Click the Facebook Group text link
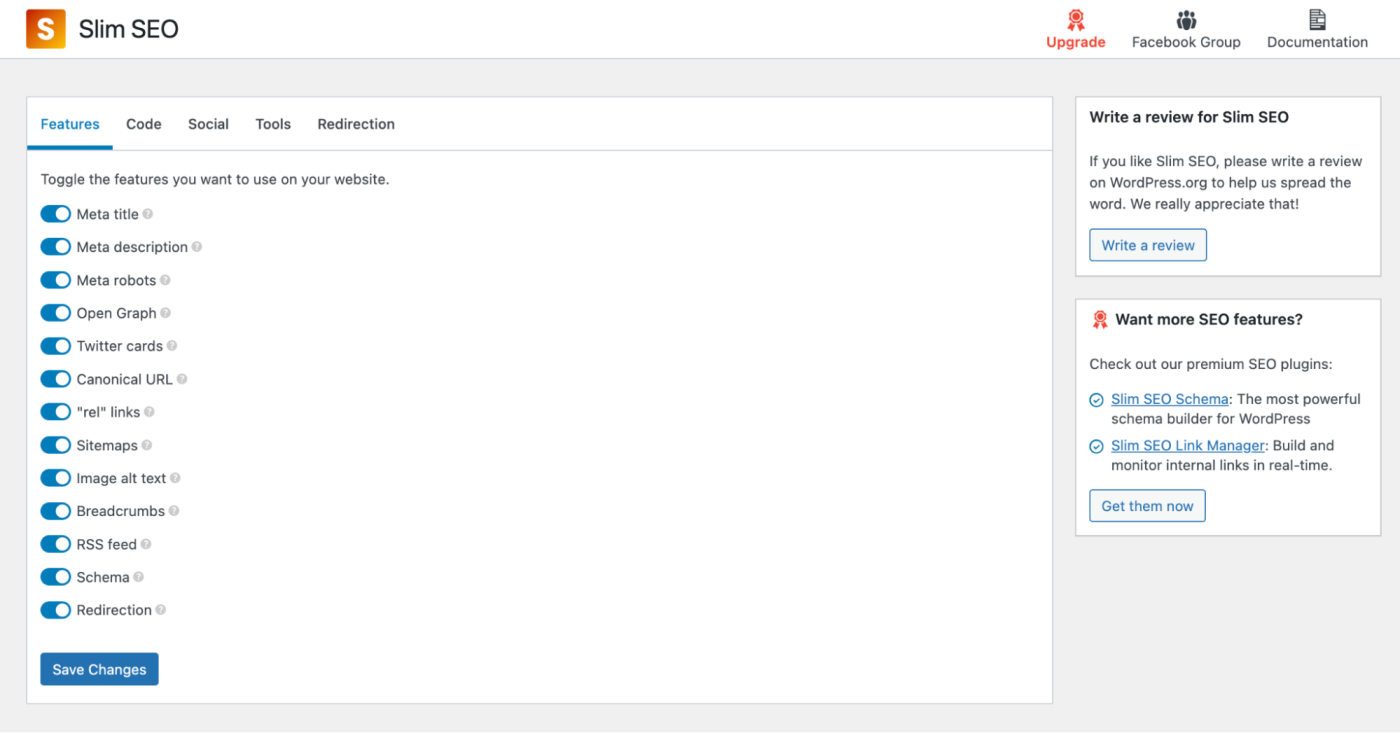1400x733 pixels. pos(1186,42)
